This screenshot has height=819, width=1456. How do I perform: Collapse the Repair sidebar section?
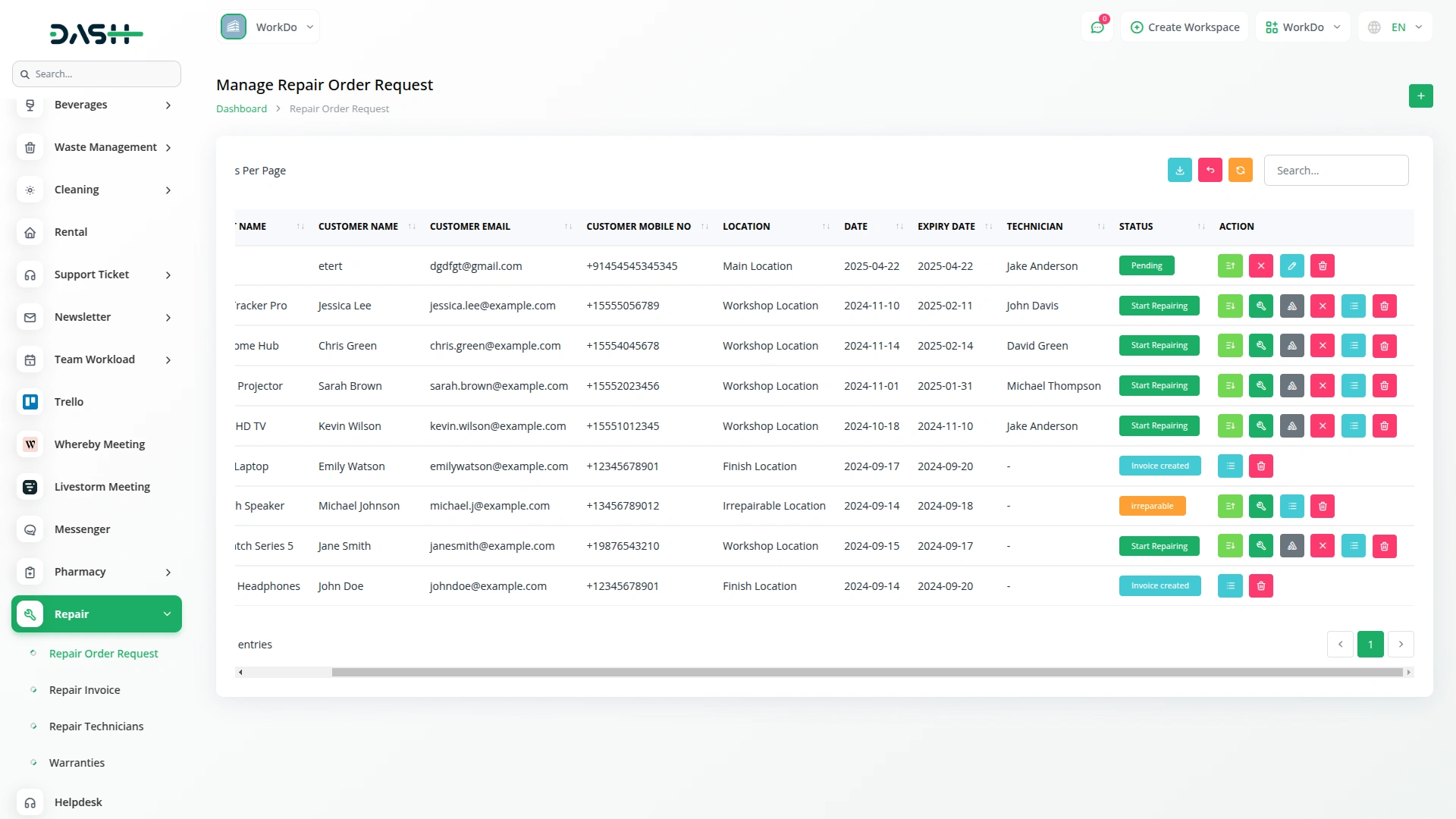pos(96,613)
